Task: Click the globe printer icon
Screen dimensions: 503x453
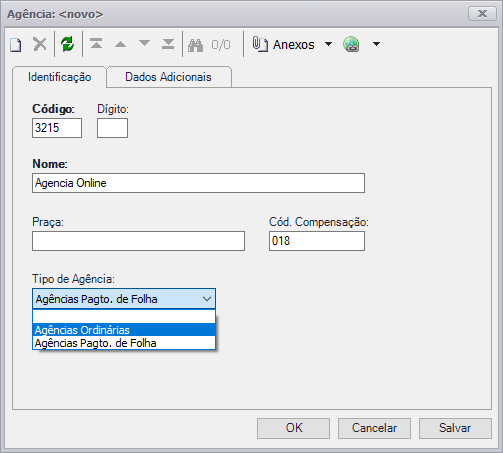Action: [x=351, y=44]
